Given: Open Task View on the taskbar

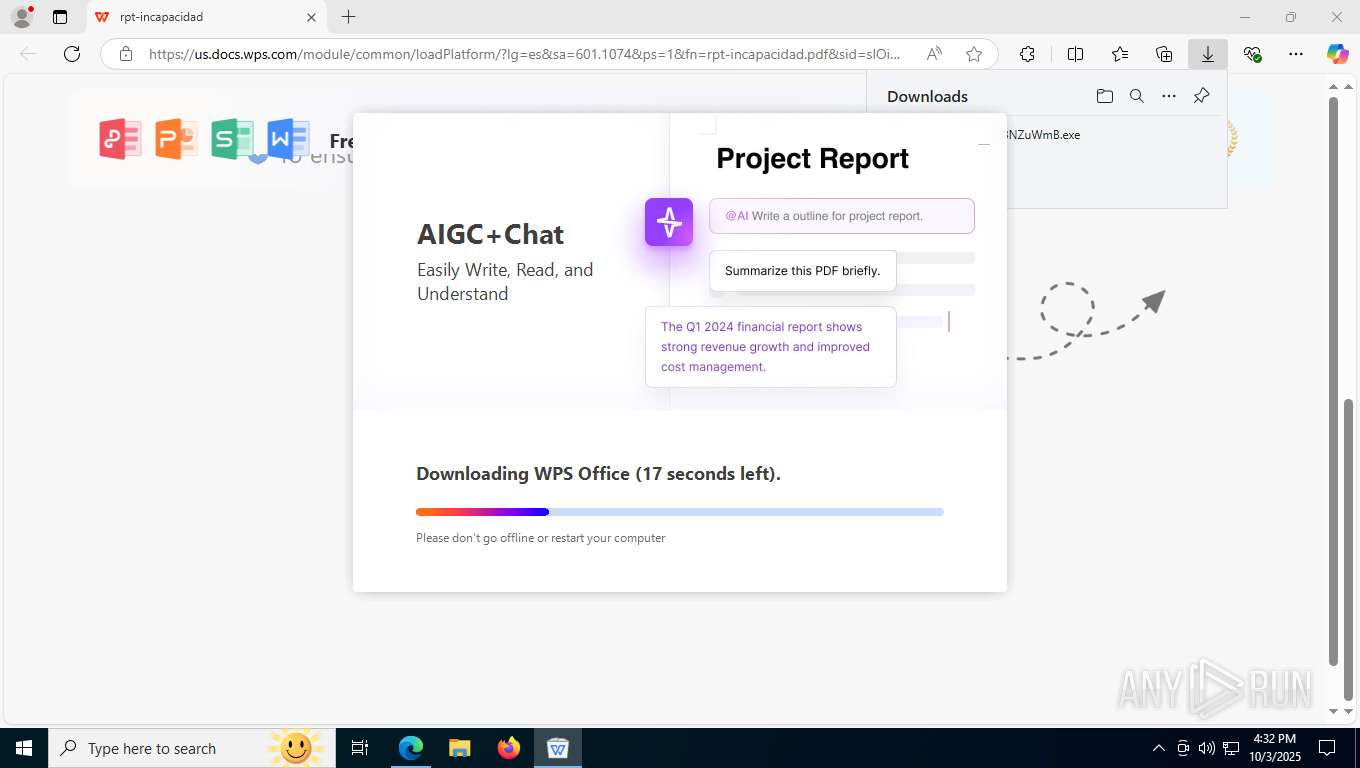Looking at the screenshot, I should tap(360, 748).
